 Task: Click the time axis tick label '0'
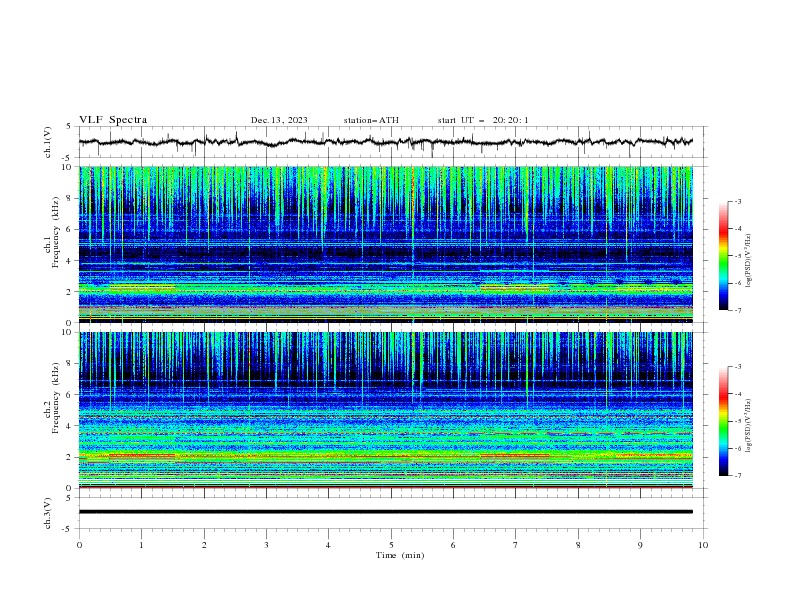coord(79,545)
